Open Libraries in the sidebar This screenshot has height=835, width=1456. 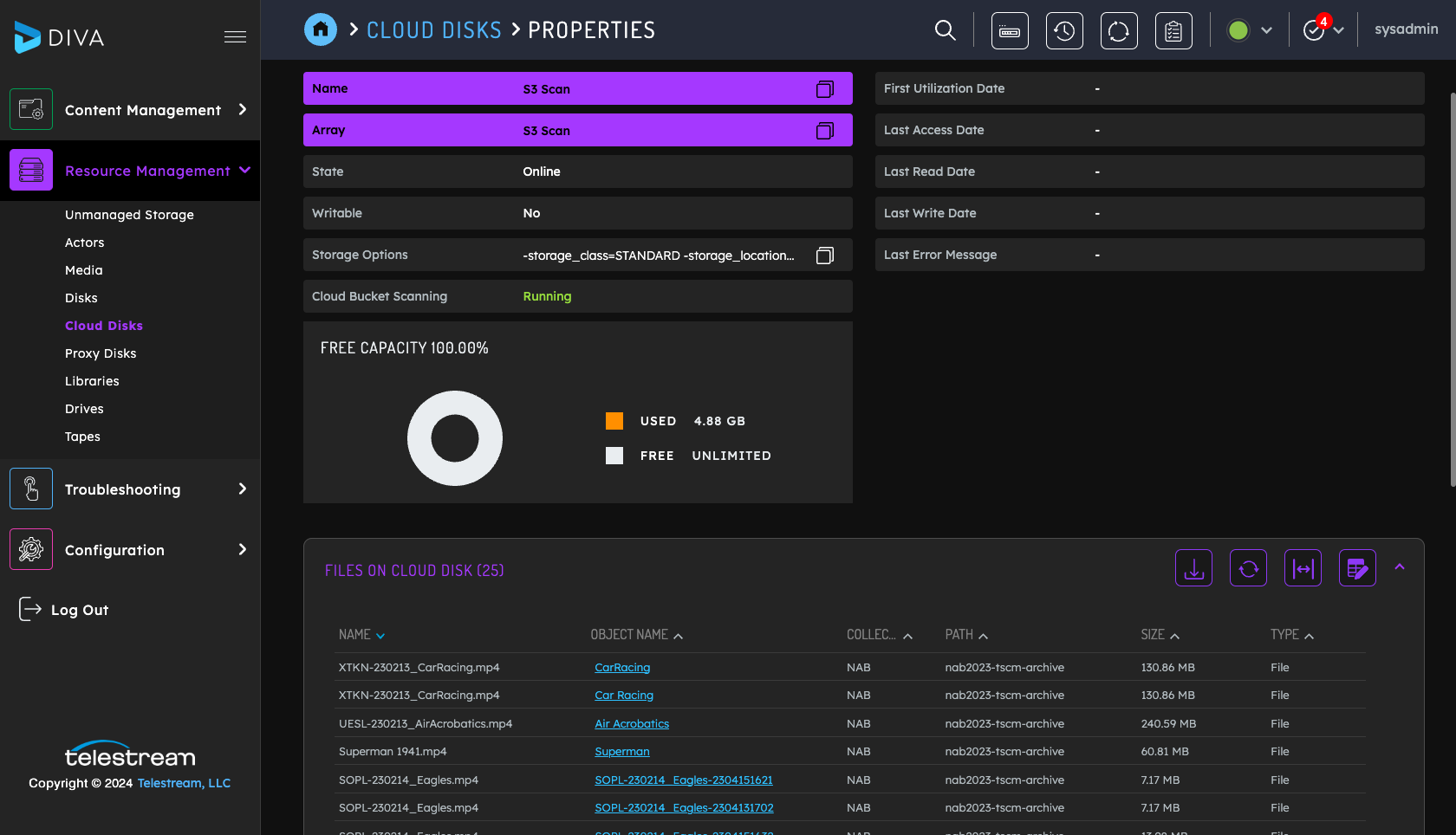pyautogui.click(x=92, y=381)
